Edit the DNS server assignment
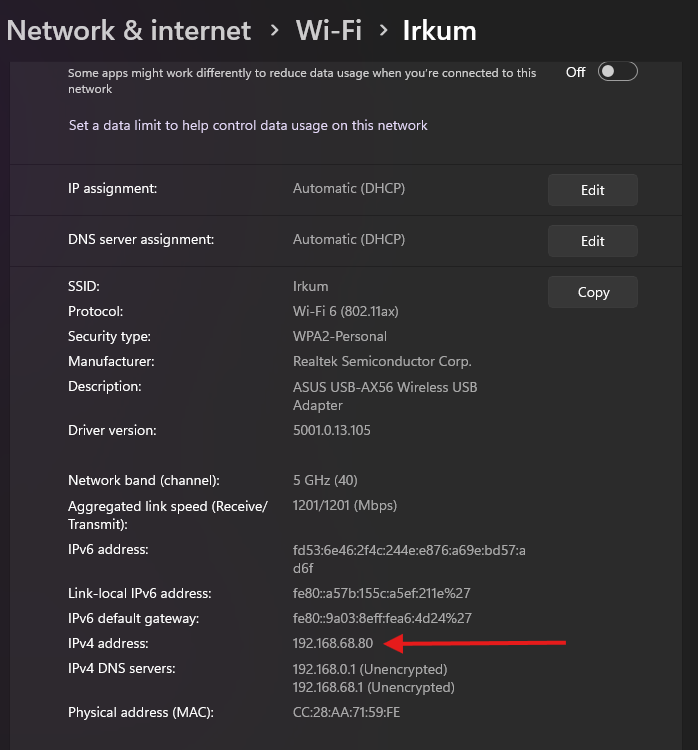The image size is (698, 750). click(x=592, y=241)
